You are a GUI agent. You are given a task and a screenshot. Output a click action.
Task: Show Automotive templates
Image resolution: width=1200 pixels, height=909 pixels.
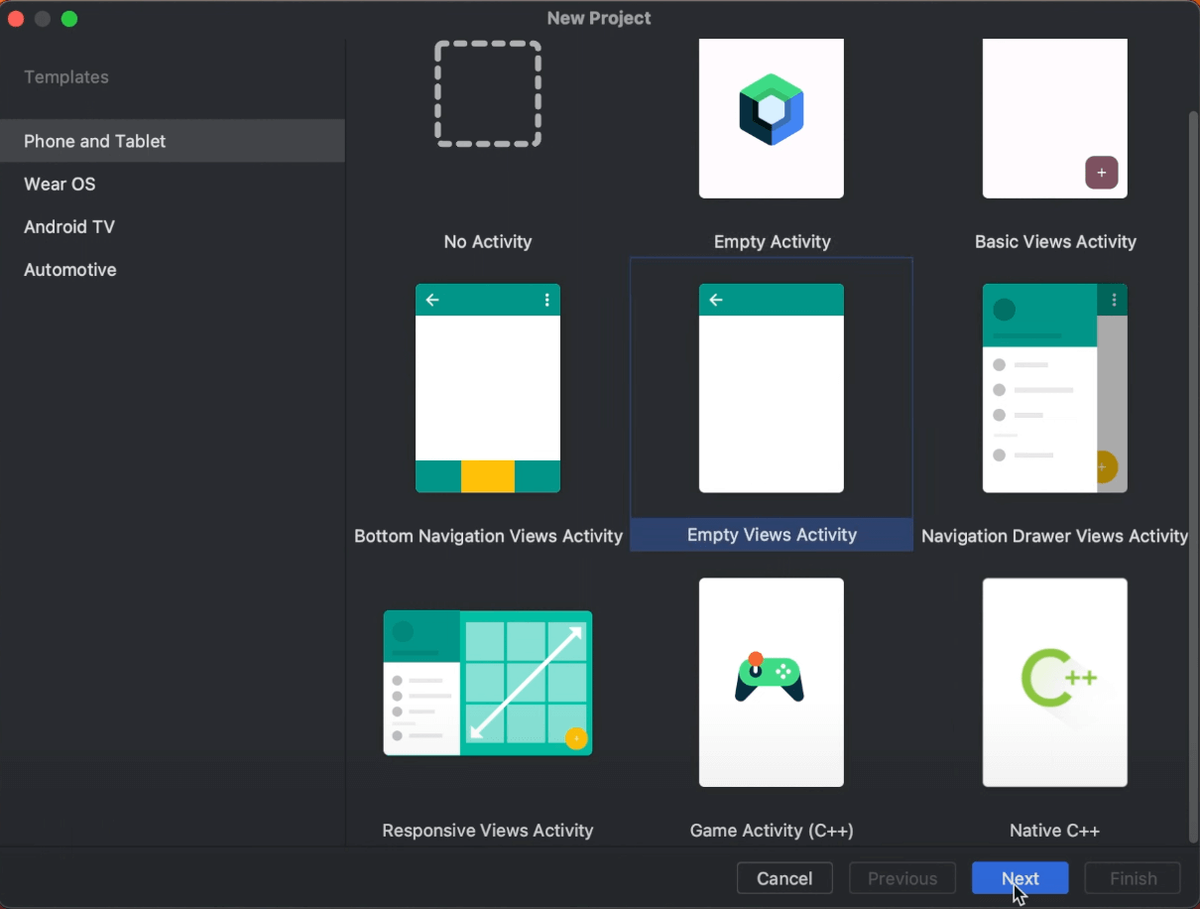172,270
